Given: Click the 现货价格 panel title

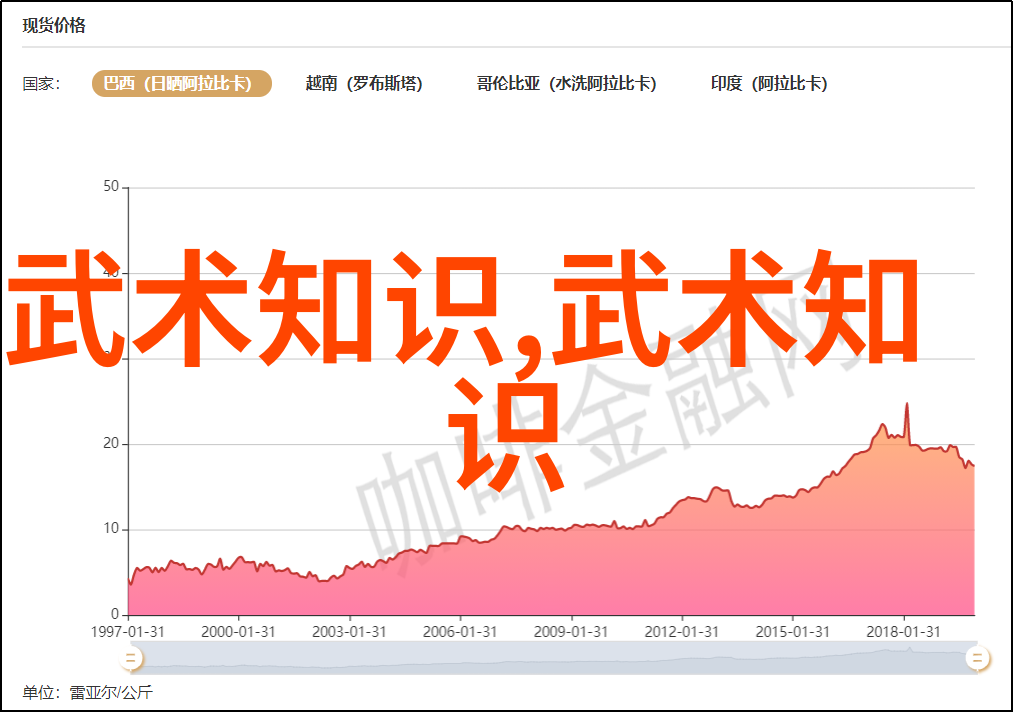Looking at the screenshot, I should pyautogui.click(x=54, y=26).
